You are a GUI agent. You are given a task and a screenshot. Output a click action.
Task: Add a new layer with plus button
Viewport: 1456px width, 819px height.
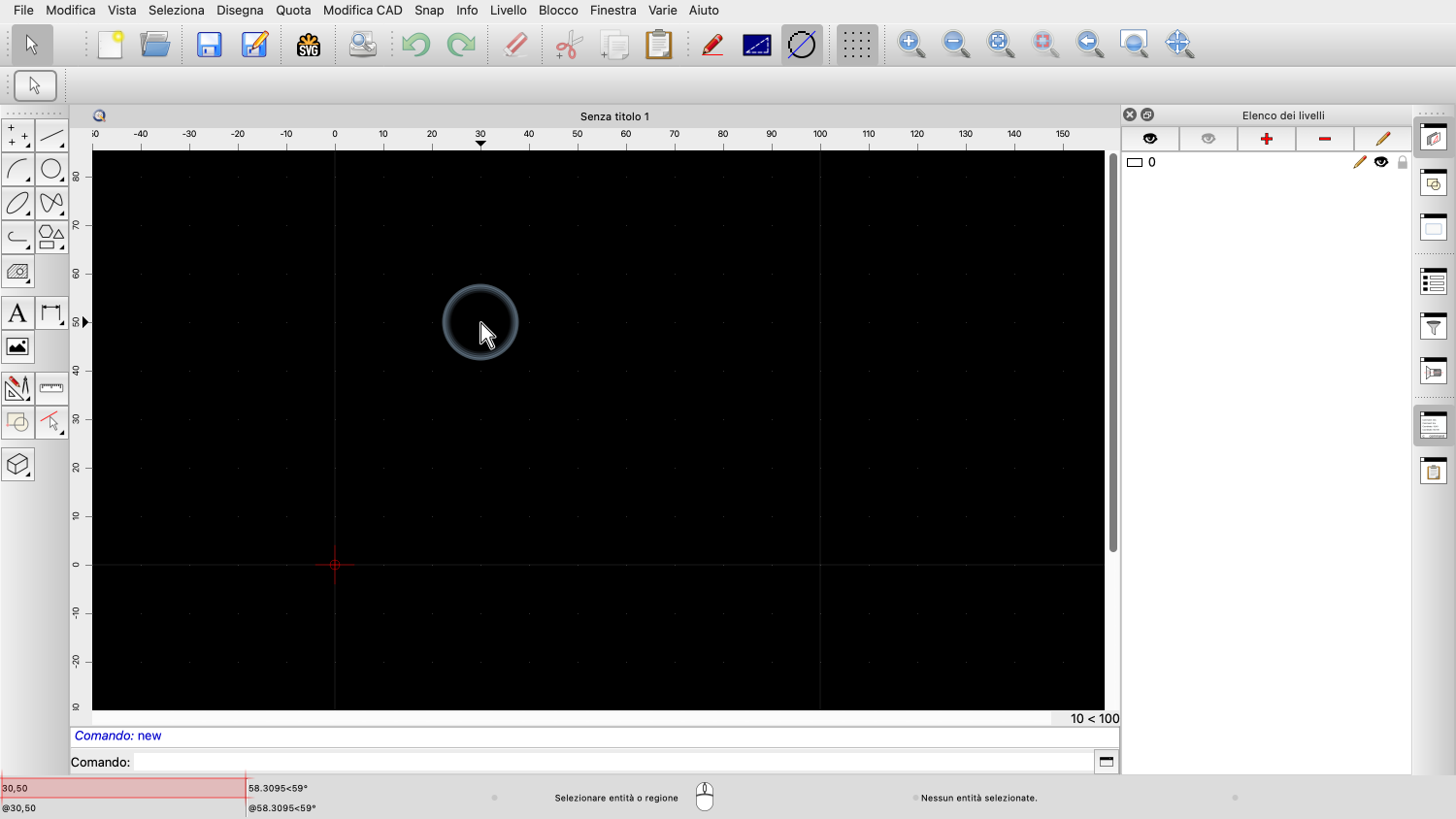pos(1266,139)
